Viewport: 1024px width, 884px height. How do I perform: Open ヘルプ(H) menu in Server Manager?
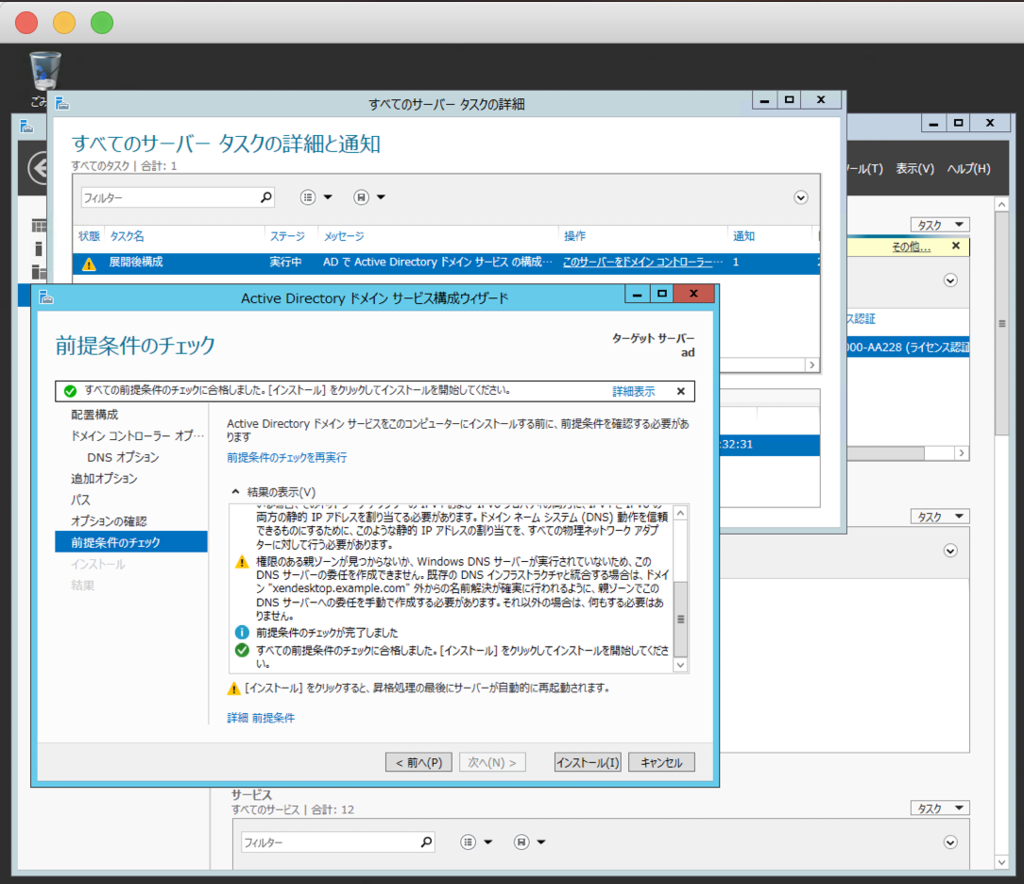click(x=968, y=168)
